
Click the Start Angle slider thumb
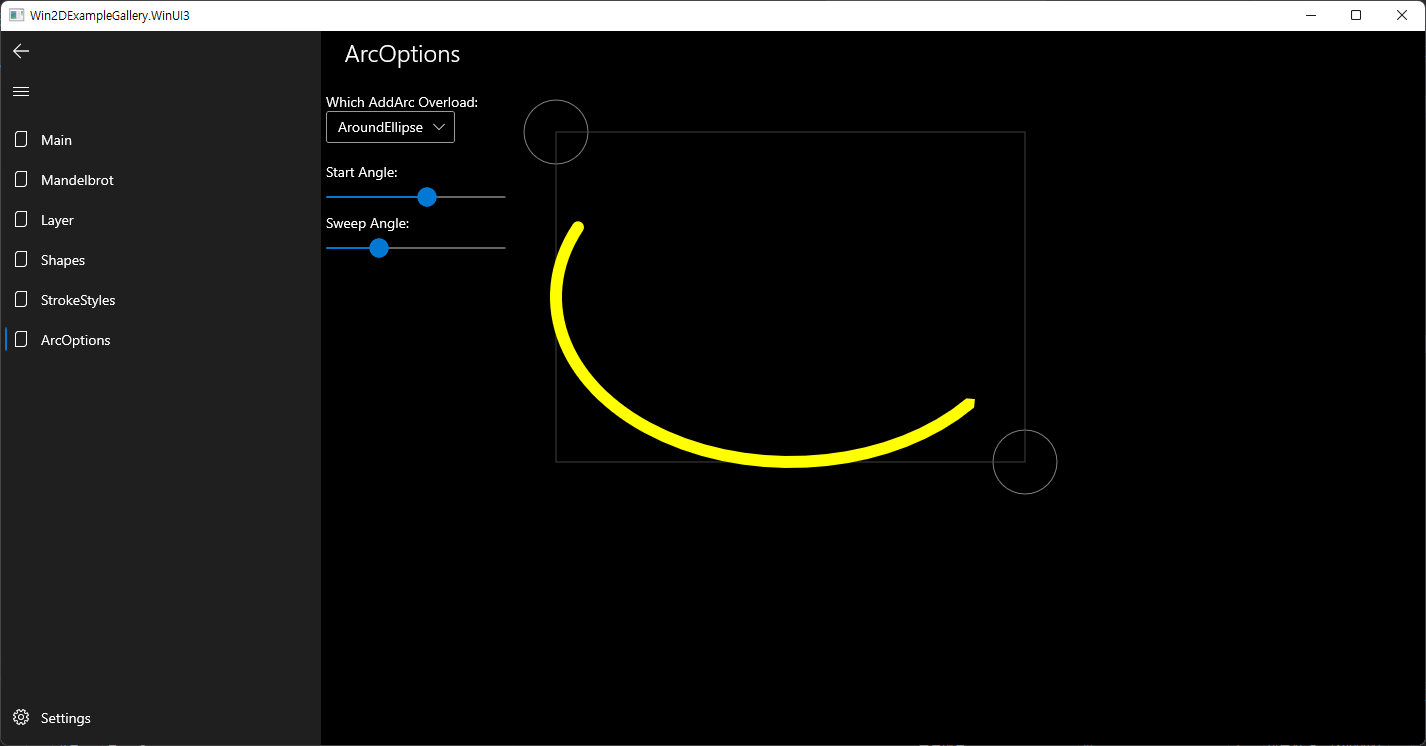tap(426, 197)
